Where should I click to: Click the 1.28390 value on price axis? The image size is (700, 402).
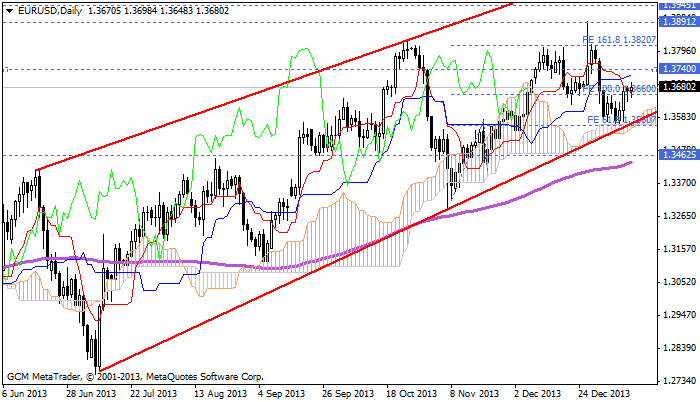tap(680, 348)
